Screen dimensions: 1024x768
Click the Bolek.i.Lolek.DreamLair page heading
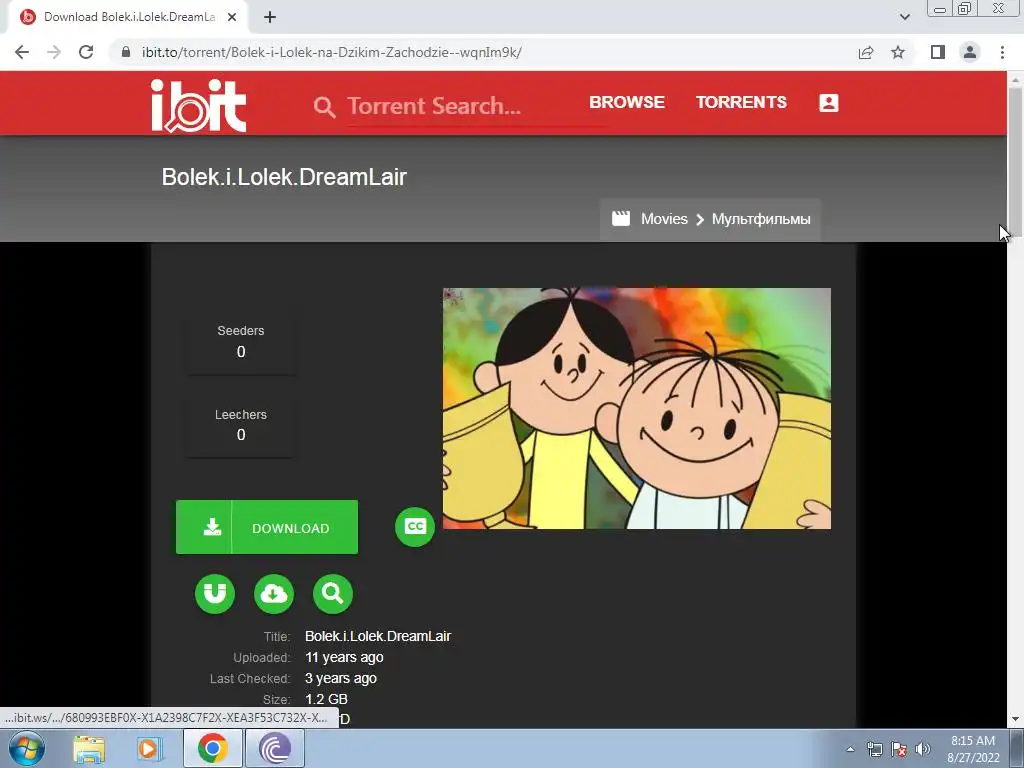tap(284, 177)
